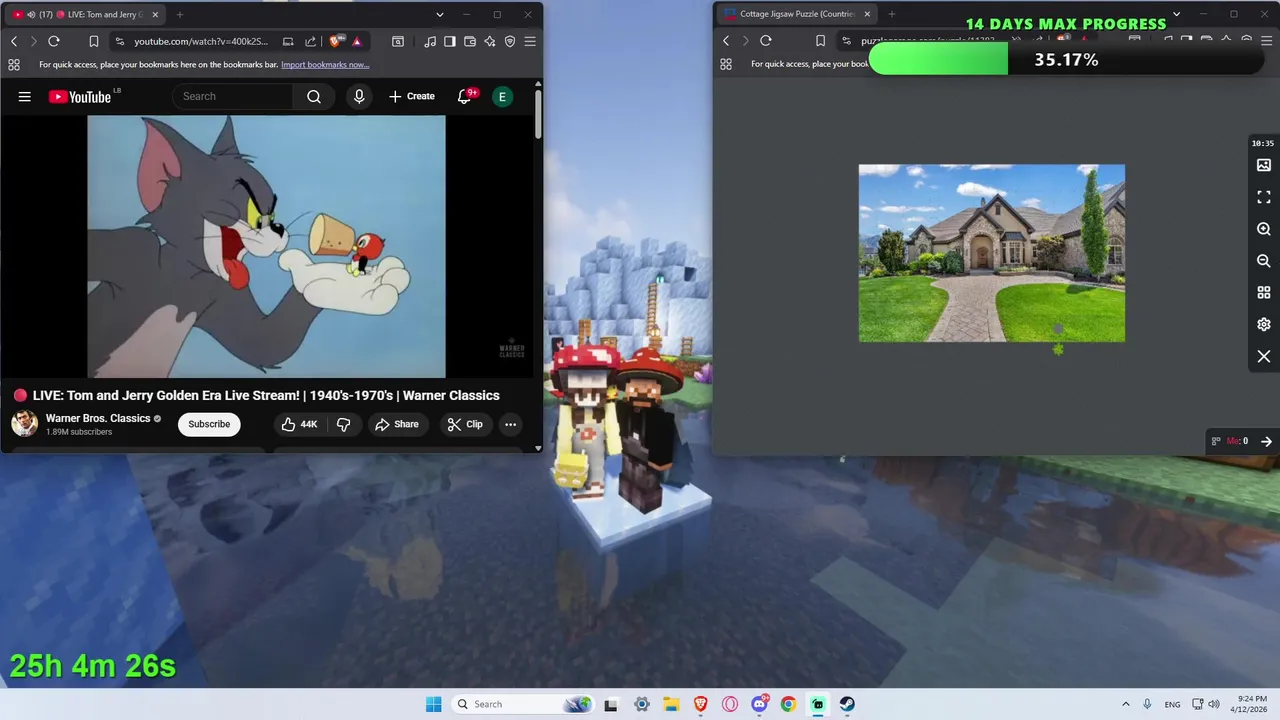Reload the puzzle browser page
1280x720 pixels.
766,41
